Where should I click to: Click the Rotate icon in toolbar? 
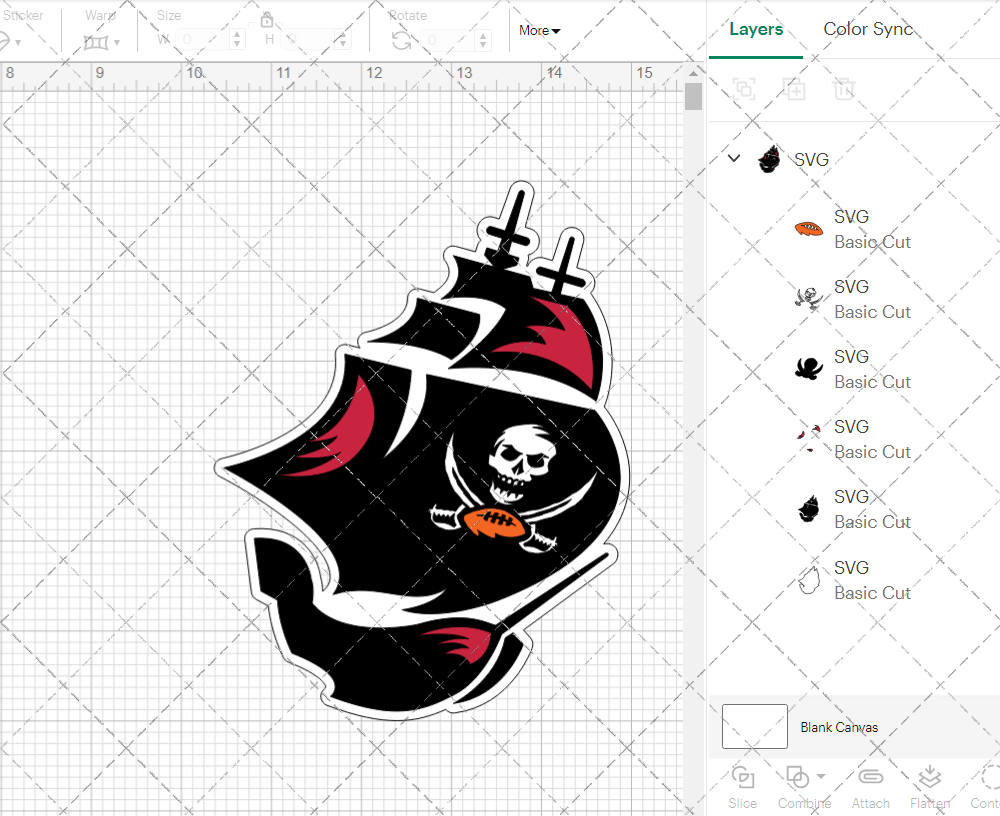(401, 40)
